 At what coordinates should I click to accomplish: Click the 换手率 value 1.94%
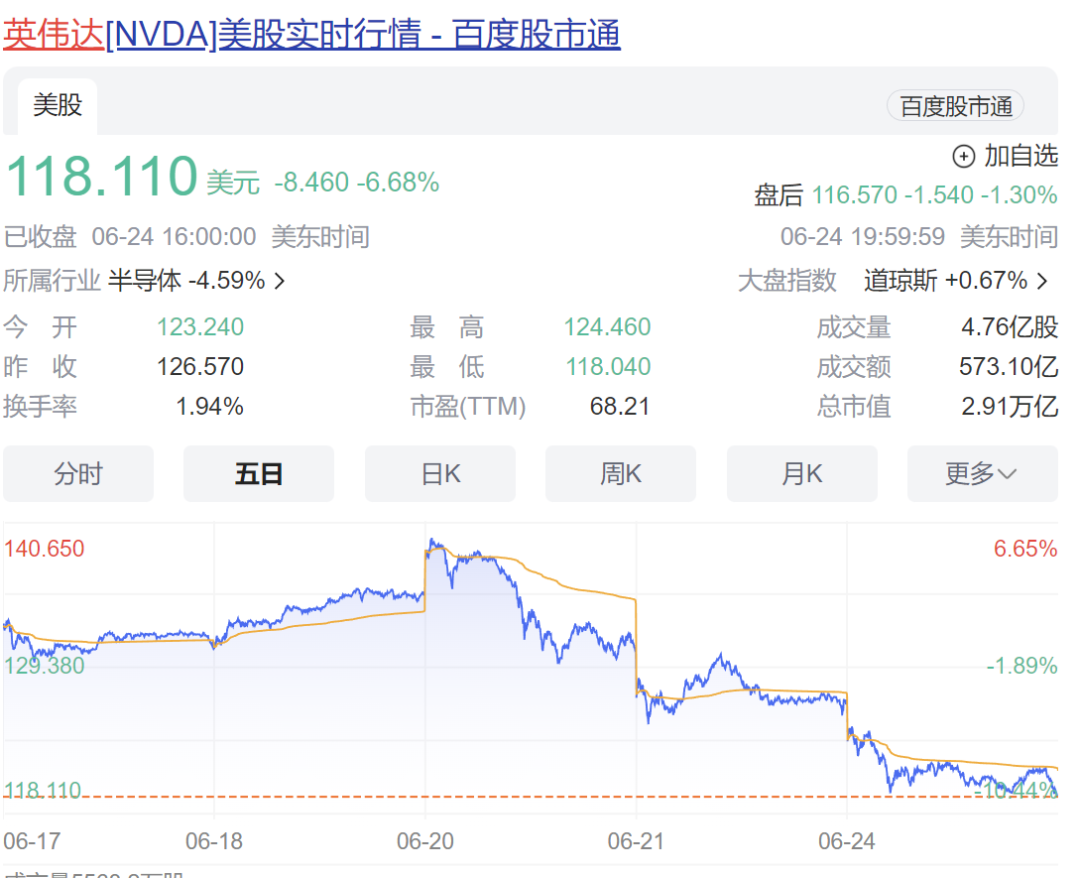point(209,406)
